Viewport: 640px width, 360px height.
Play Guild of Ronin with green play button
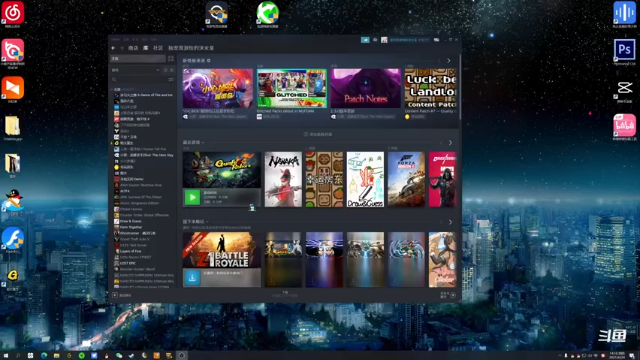[192, 197]
